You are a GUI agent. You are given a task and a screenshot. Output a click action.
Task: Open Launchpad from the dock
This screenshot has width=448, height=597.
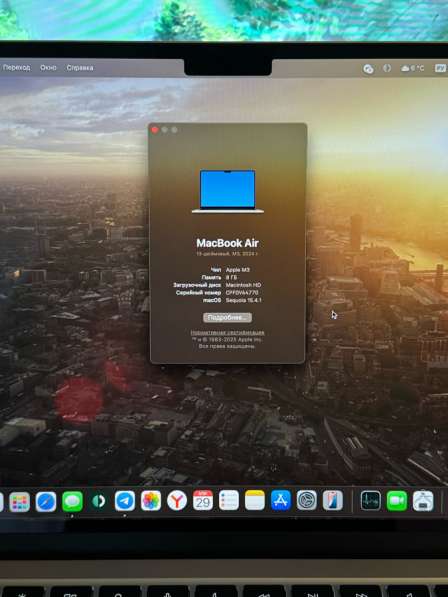(x=19, y=502)
